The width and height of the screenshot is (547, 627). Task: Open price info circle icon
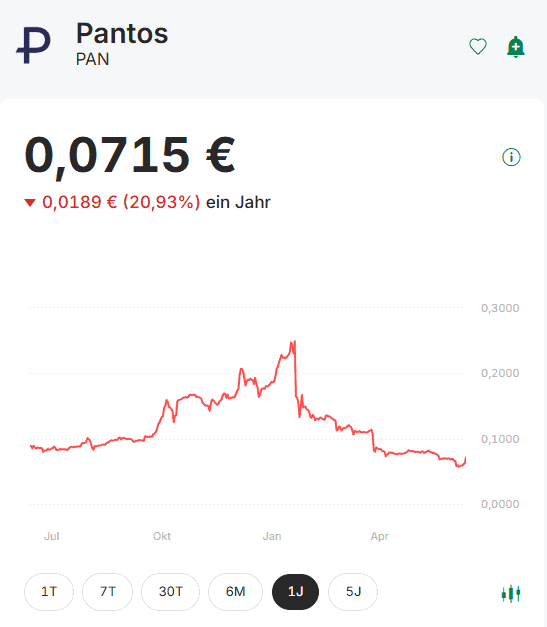tap(511, 157)
